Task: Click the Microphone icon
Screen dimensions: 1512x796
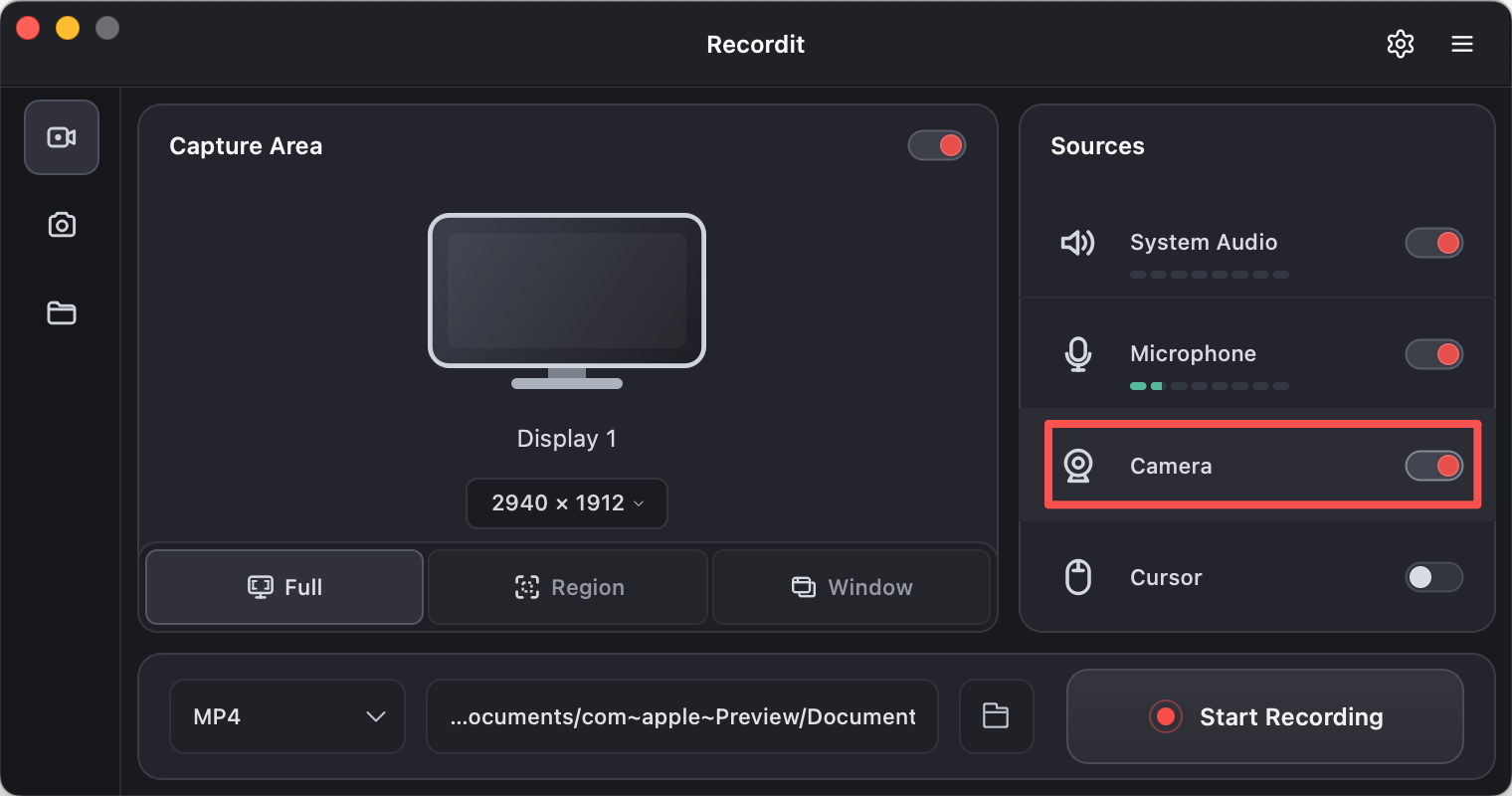Action: 1077,354
